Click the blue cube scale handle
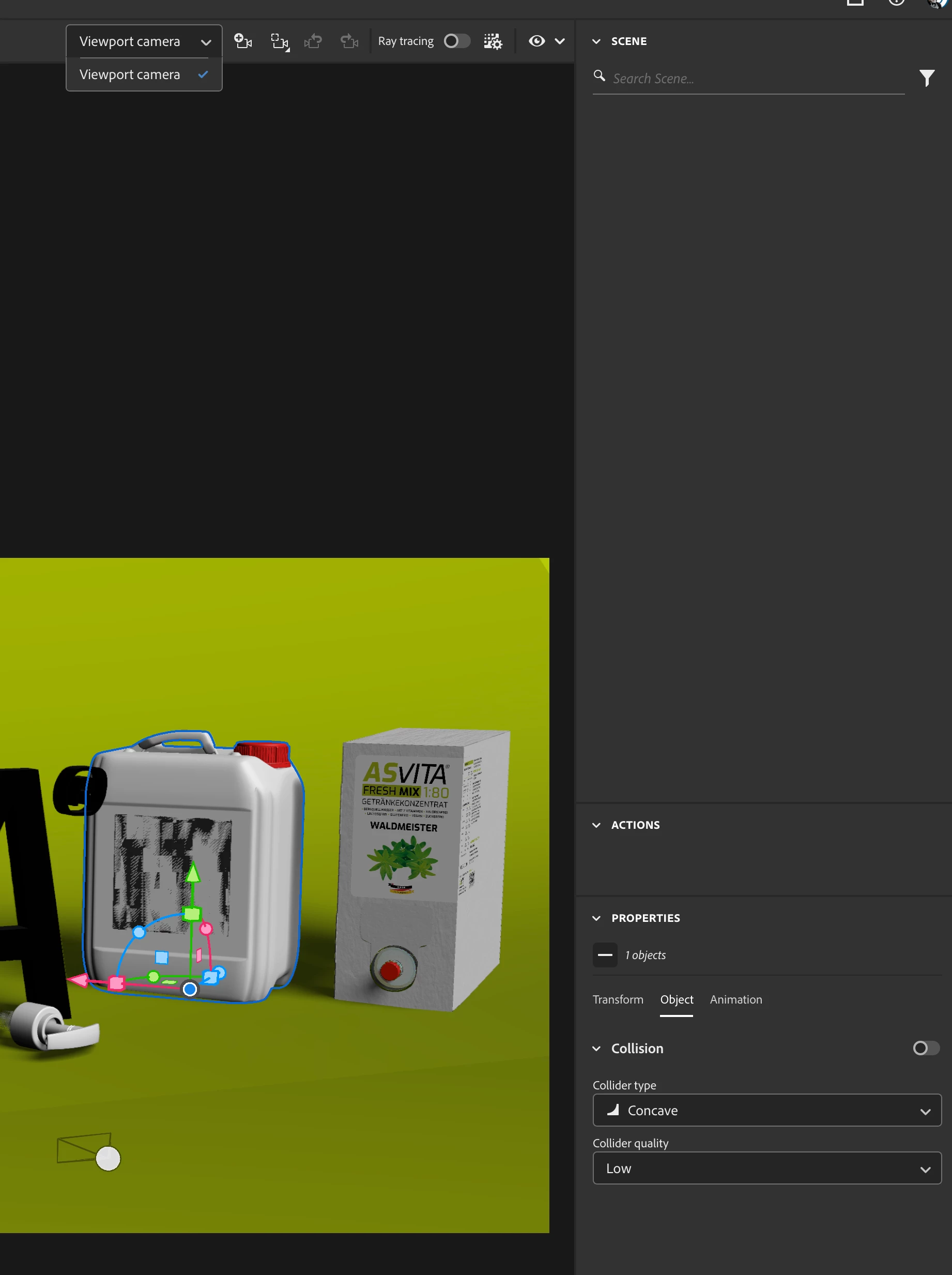This screenshot has width=952, height=1275. click(211, 977)
